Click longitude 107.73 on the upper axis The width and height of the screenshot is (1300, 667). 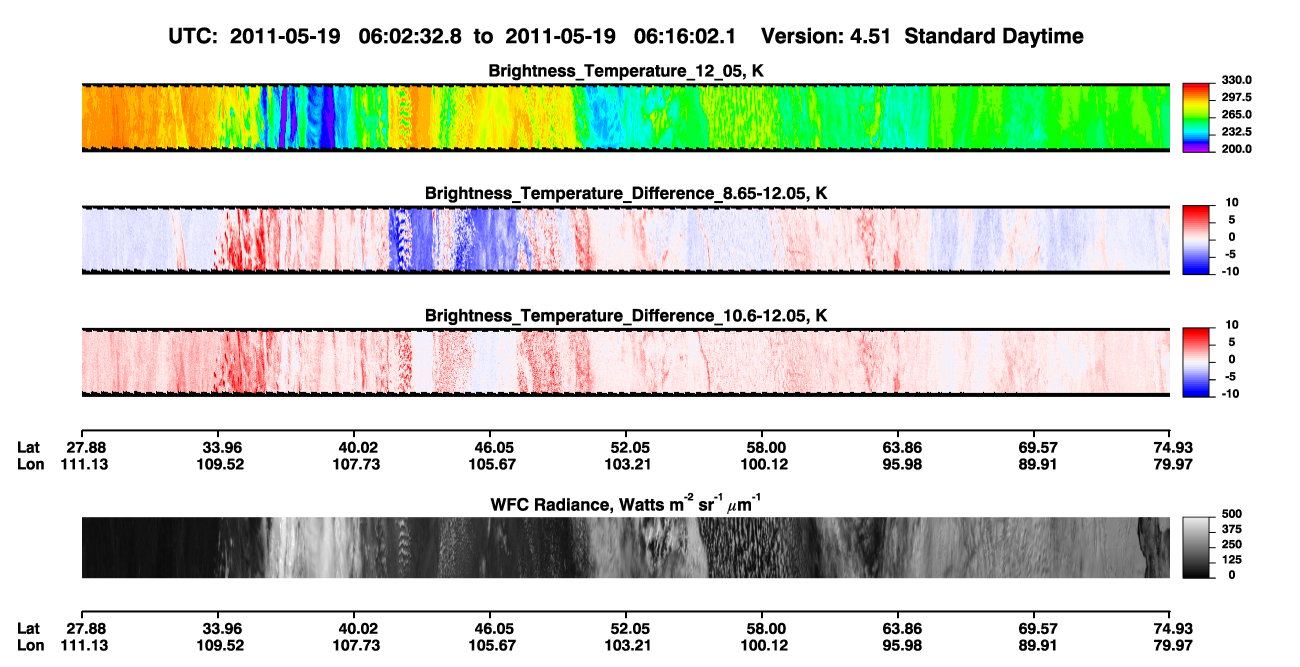(358, 464)
